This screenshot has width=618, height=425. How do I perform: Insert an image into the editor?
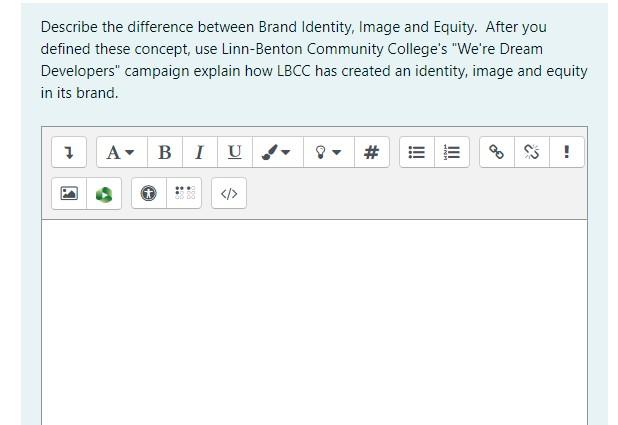(69, 193)
